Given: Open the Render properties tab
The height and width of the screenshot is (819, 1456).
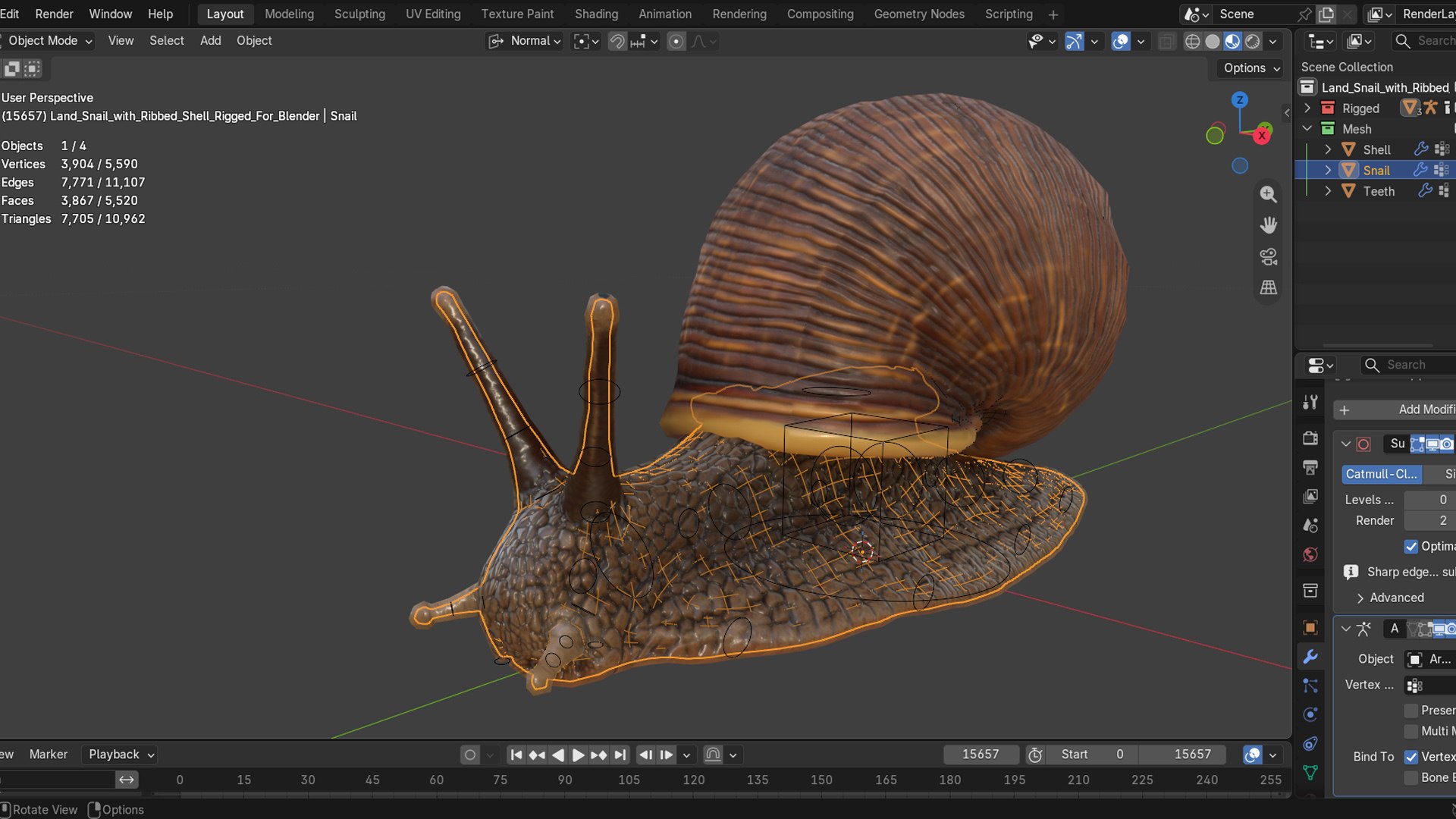Looking at the screenshot, I should point(1310,438).
